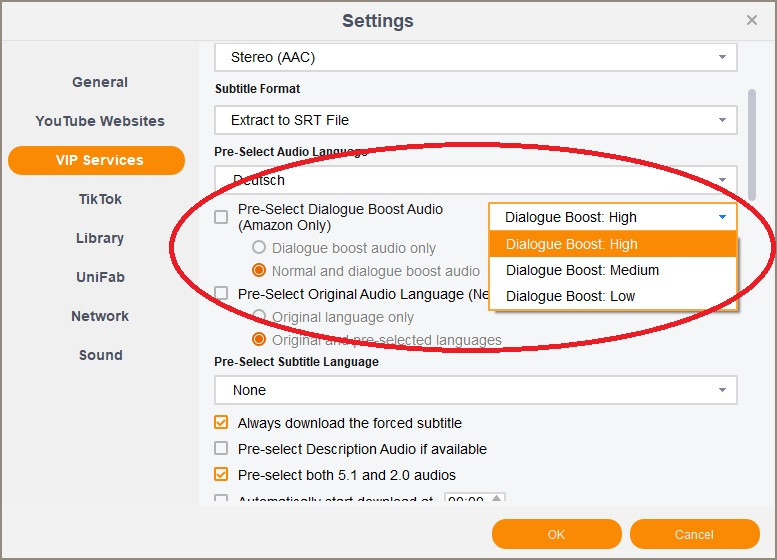The image size is (777, 560).
Task: Enable Pre-Select Dialogue Boost Audio checkbox
Action: 221,217
